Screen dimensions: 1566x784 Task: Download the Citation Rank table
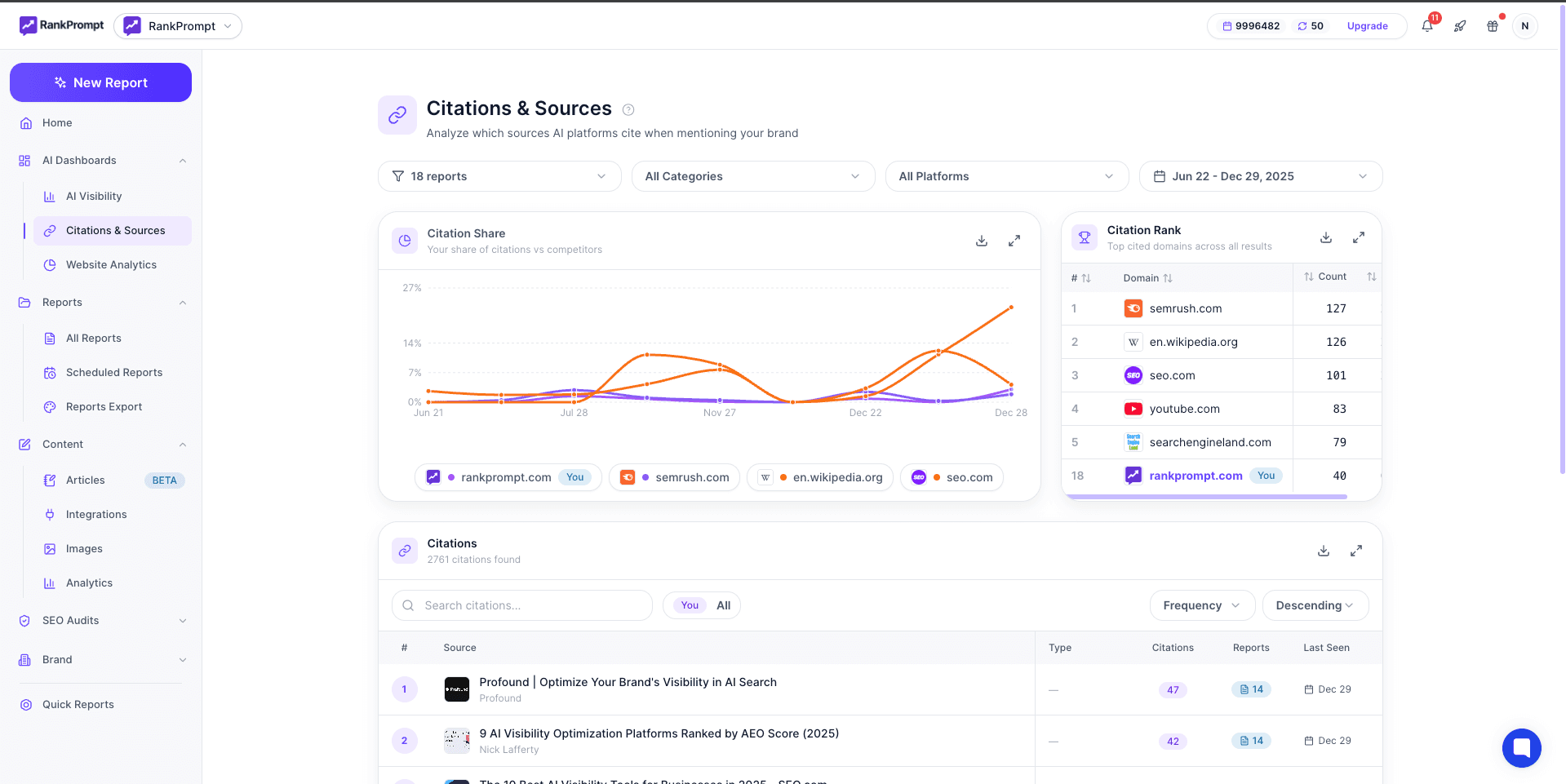tap(1325, 237)
